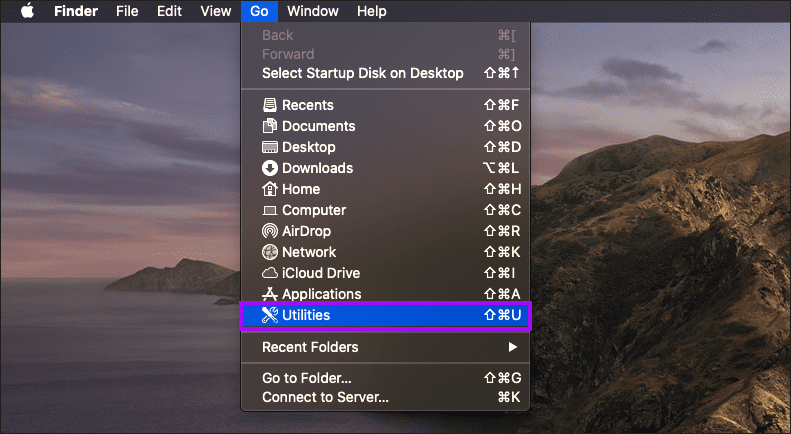The image size is (791, 434).
Task: Click the Documents file icon
Action: pos(270,126)
